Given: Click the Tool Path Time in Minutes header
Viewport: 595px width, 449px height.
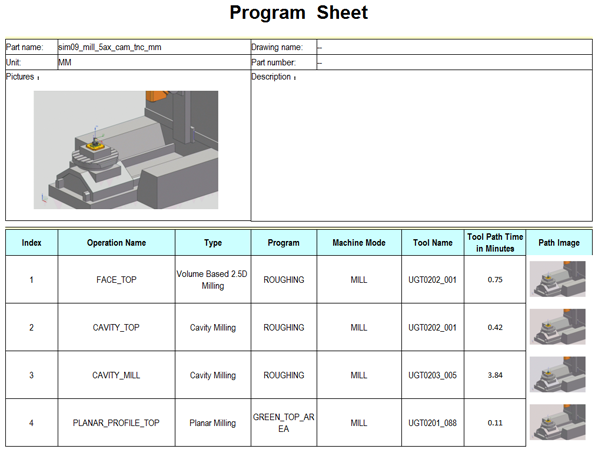Looking at the screenshot, I should tap(495, 243).
